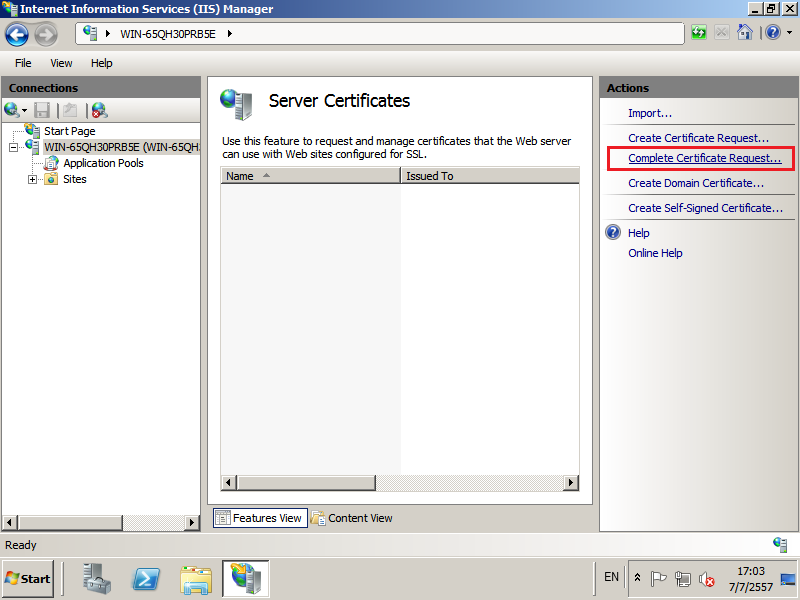Expand the Sites tree node
The image size is (800, 600).
(x=33, y=180)
